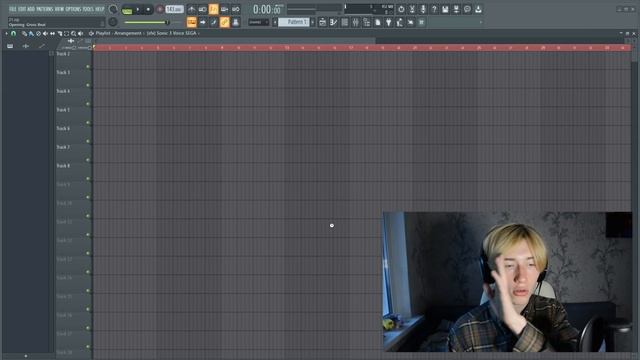Open the tempo tapper icon

click(x=400, y=22)
